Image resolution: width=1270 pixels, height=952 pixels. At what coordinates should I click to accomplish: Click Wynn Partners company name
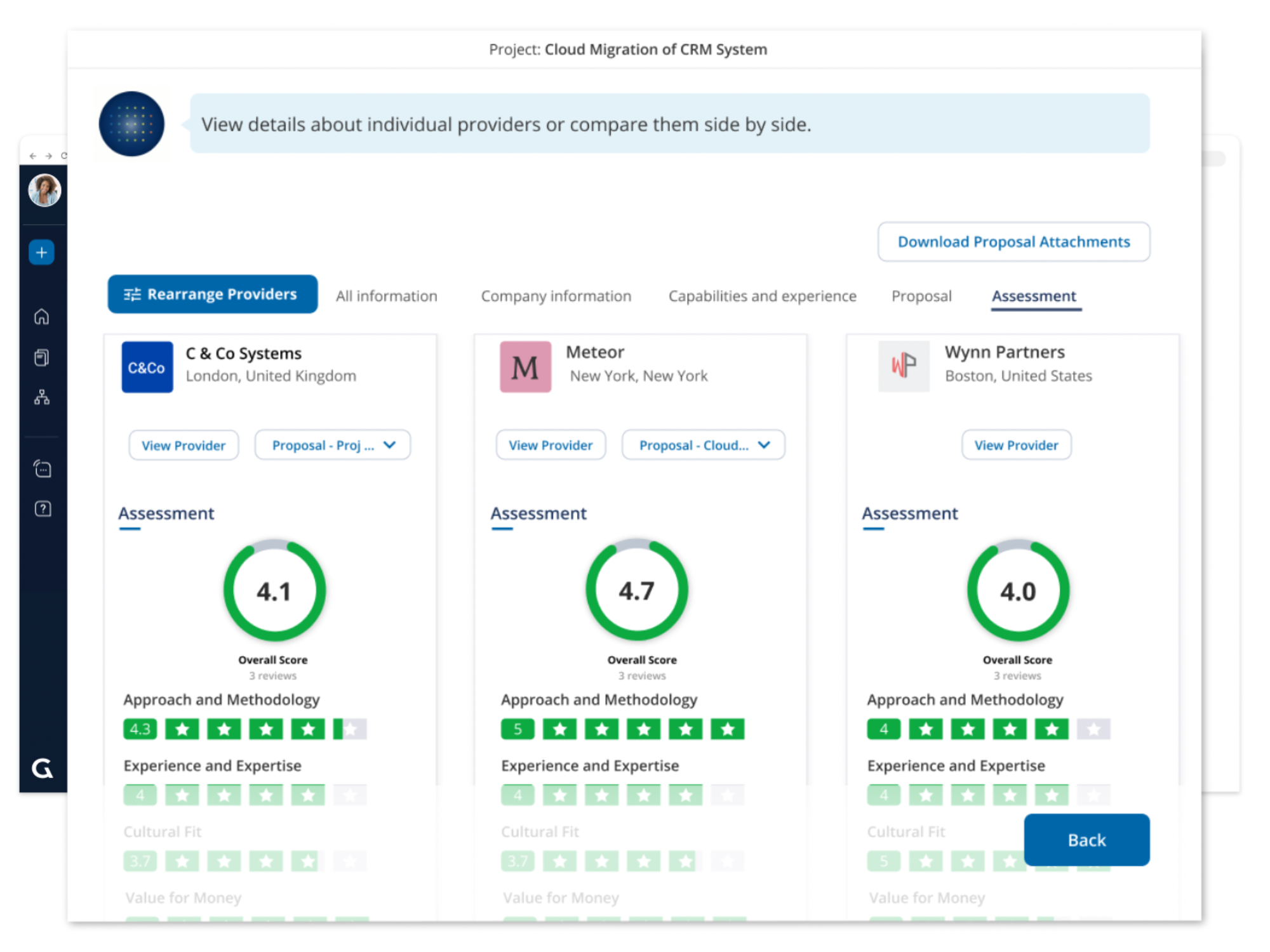1005,352
